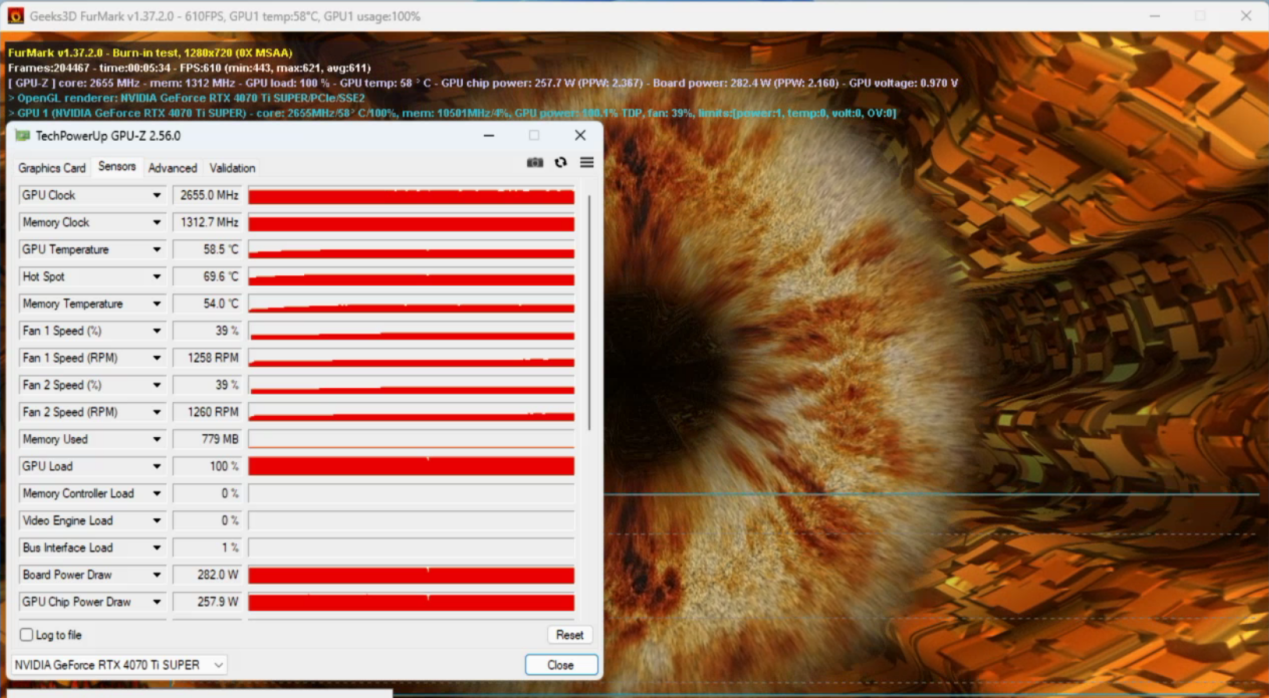The image size is (1269, 698).
Task: Enable the Log to file checkbox
Action: tap(27, 635)
